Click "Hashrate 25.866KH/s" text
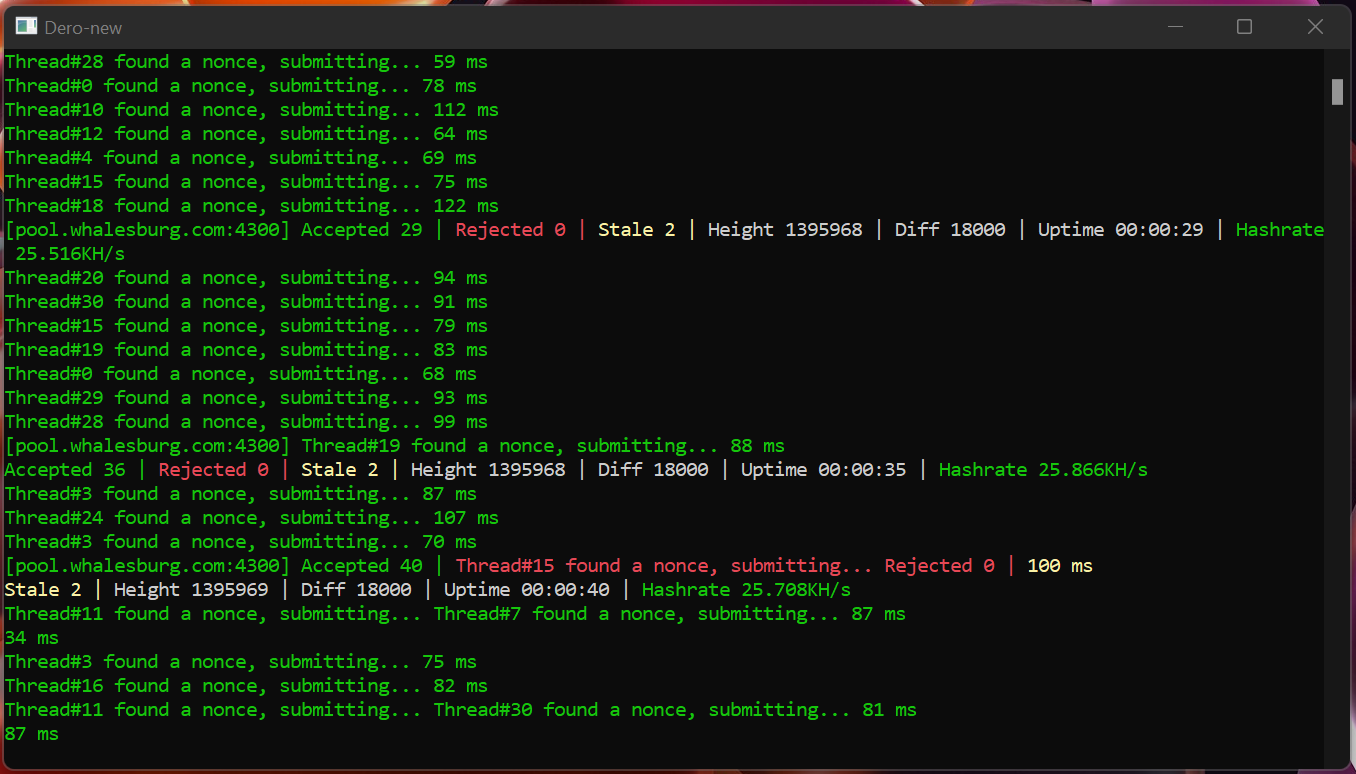The height and width of the screenshot is (774, 1356). click(x=1043, y=470)
